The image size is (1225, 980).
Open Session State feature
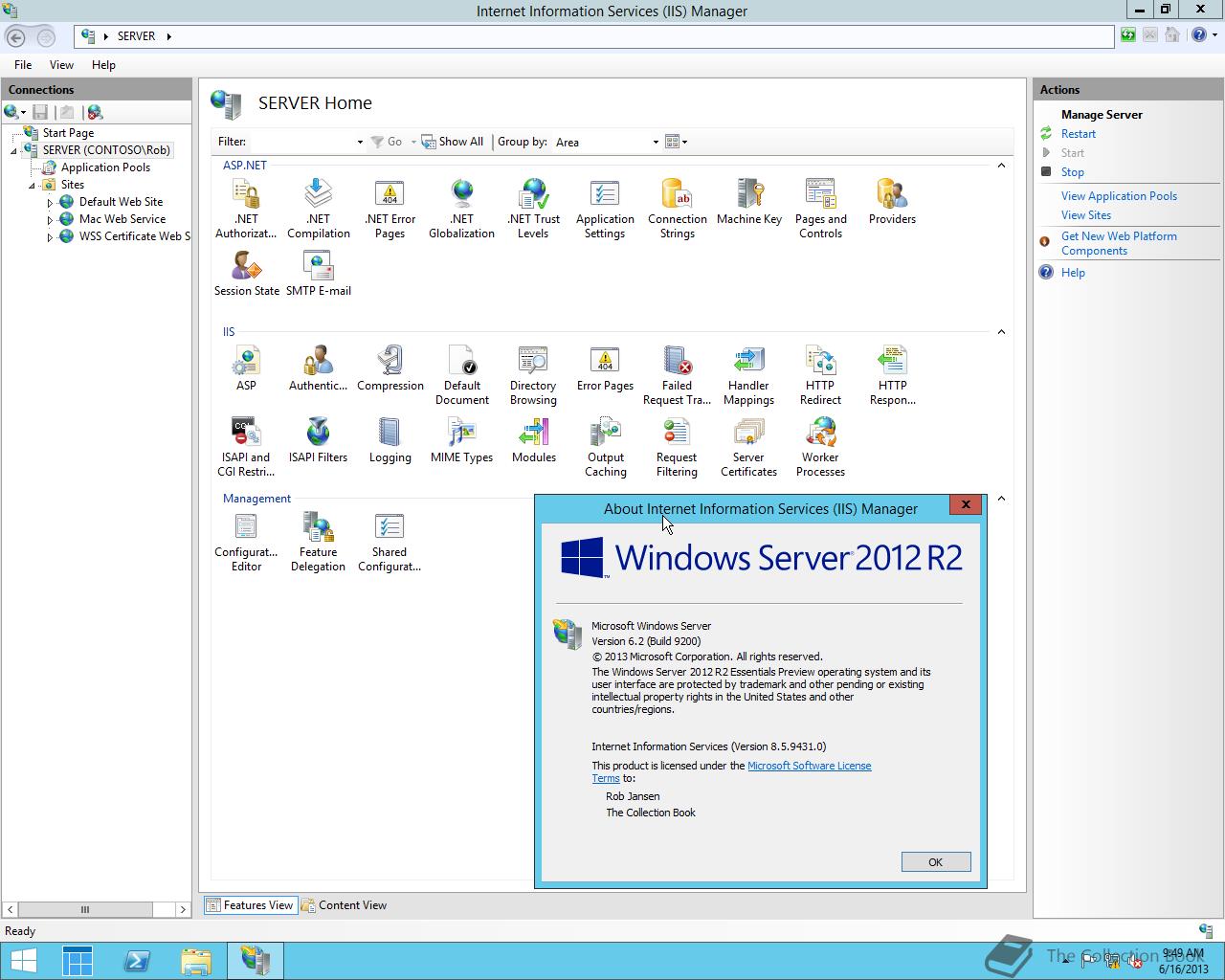coord(246,274)
